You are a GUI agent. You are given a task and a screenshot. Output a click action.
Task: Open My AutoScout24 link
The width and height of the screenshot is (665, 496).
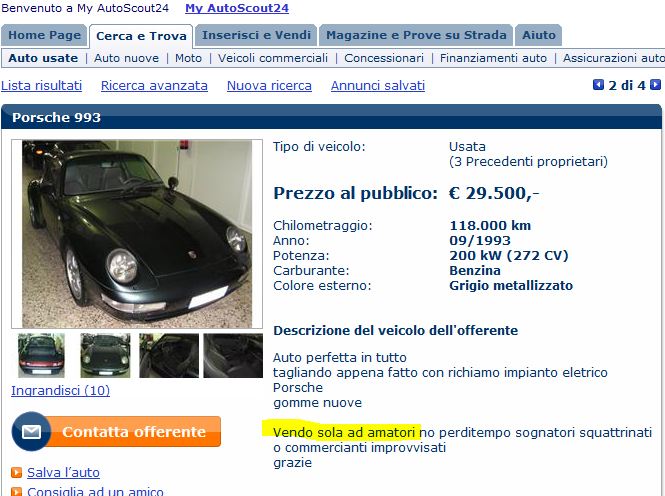[237, 8]
